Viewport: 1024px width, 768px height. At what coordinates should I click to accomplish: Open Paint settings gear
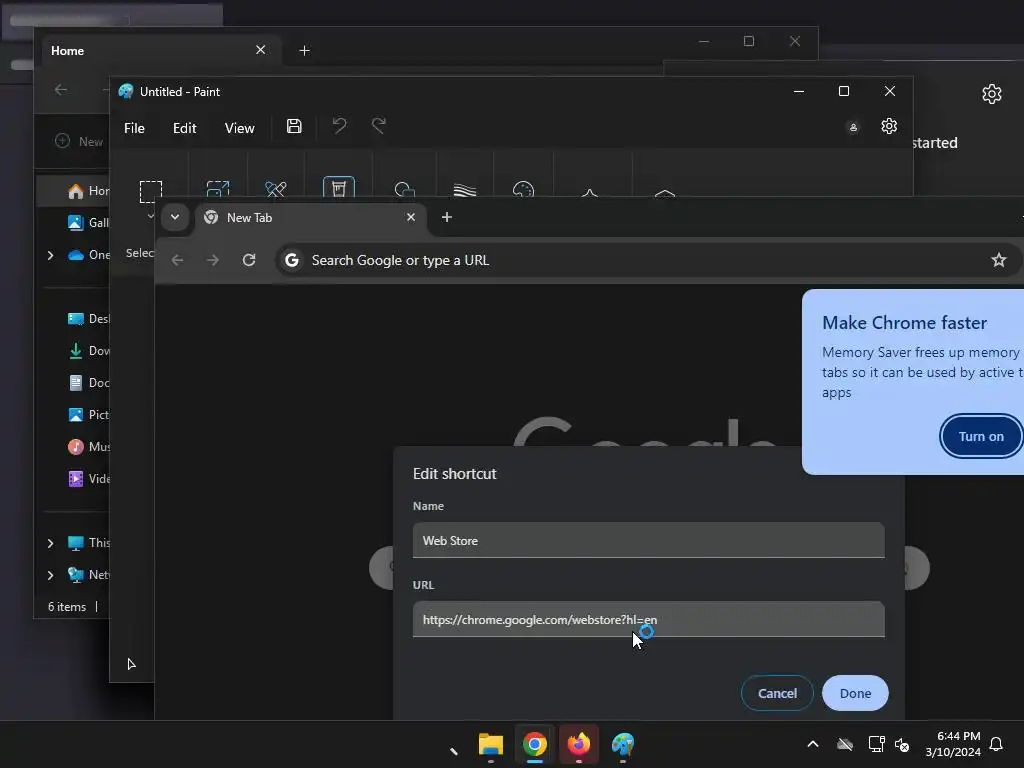click(x=889, y=126)
